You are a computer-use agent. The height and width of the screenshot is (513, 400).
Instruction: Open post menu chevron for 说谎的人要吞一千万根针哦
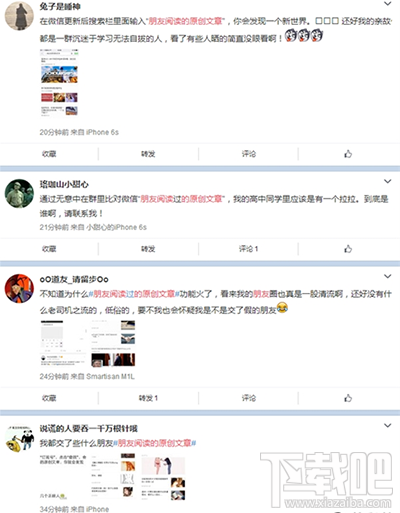pyautogui.click(x=387, y=426)
